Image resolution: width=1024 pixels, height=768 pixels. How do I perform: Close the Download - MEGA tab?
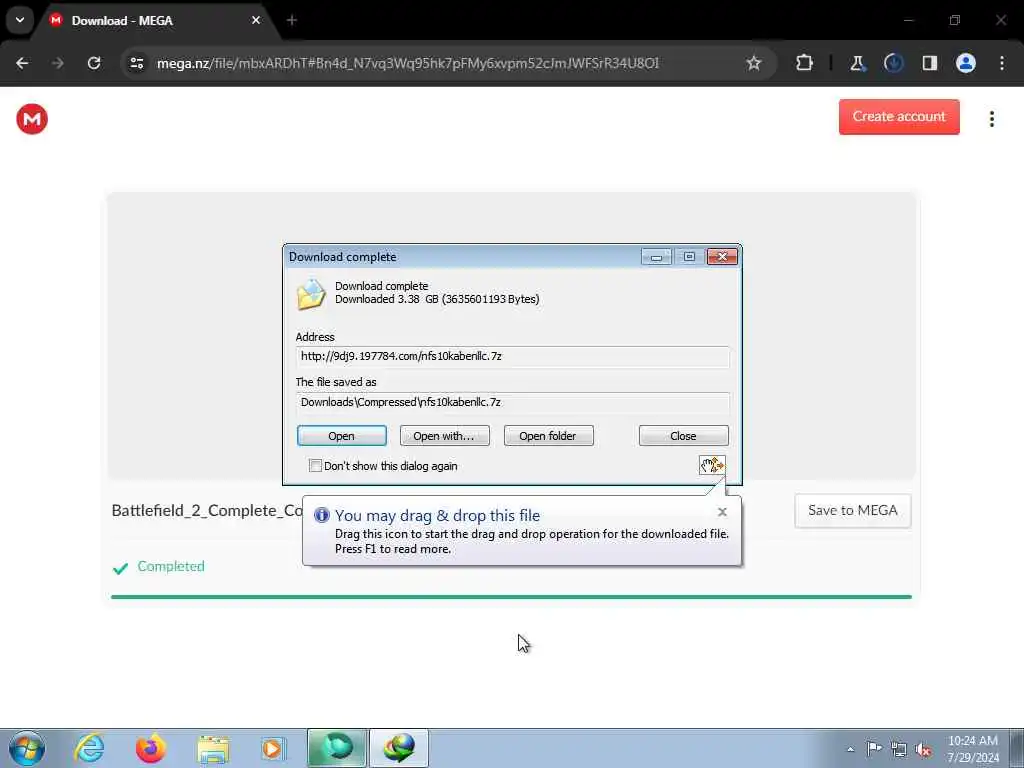[256, 20]
